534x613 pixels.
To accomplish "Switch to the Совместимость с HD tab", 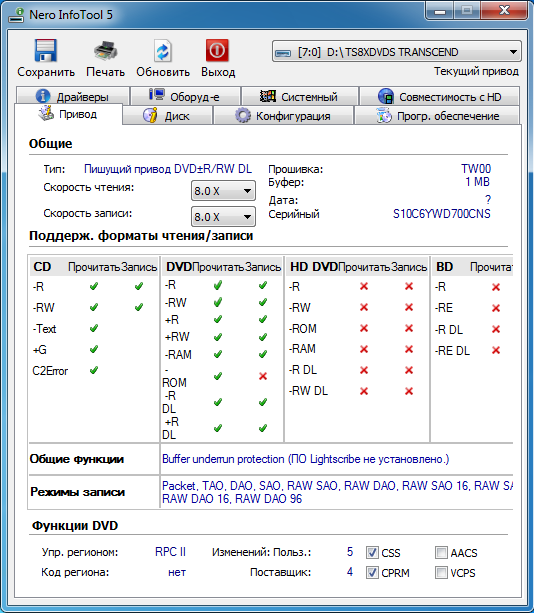I will 439,96.
